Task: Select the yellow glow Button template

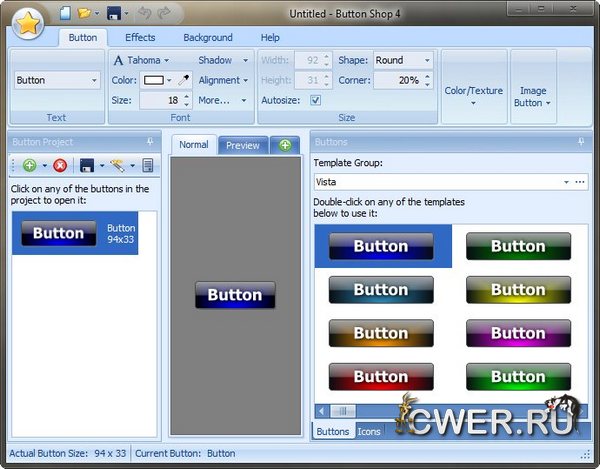Action: [518, 289]
